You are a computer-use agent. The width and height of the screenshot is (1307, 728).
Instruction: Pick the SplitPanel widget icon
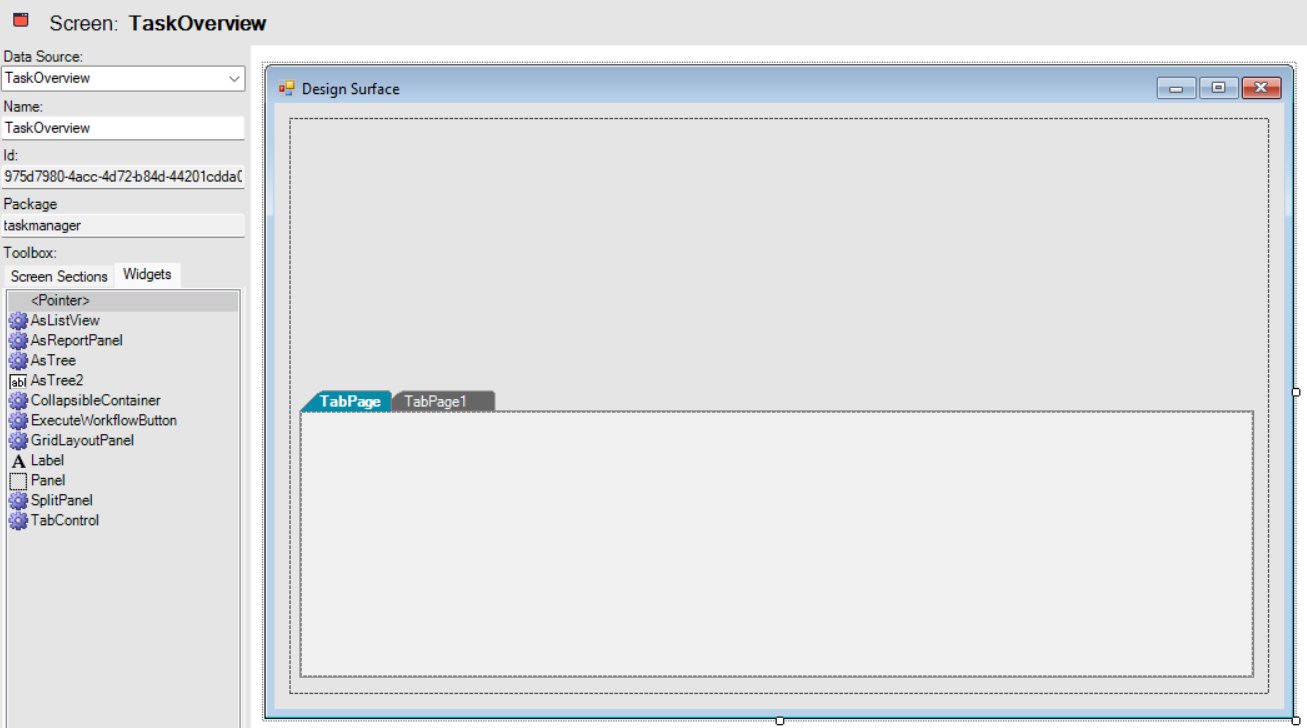pos(18,501)
